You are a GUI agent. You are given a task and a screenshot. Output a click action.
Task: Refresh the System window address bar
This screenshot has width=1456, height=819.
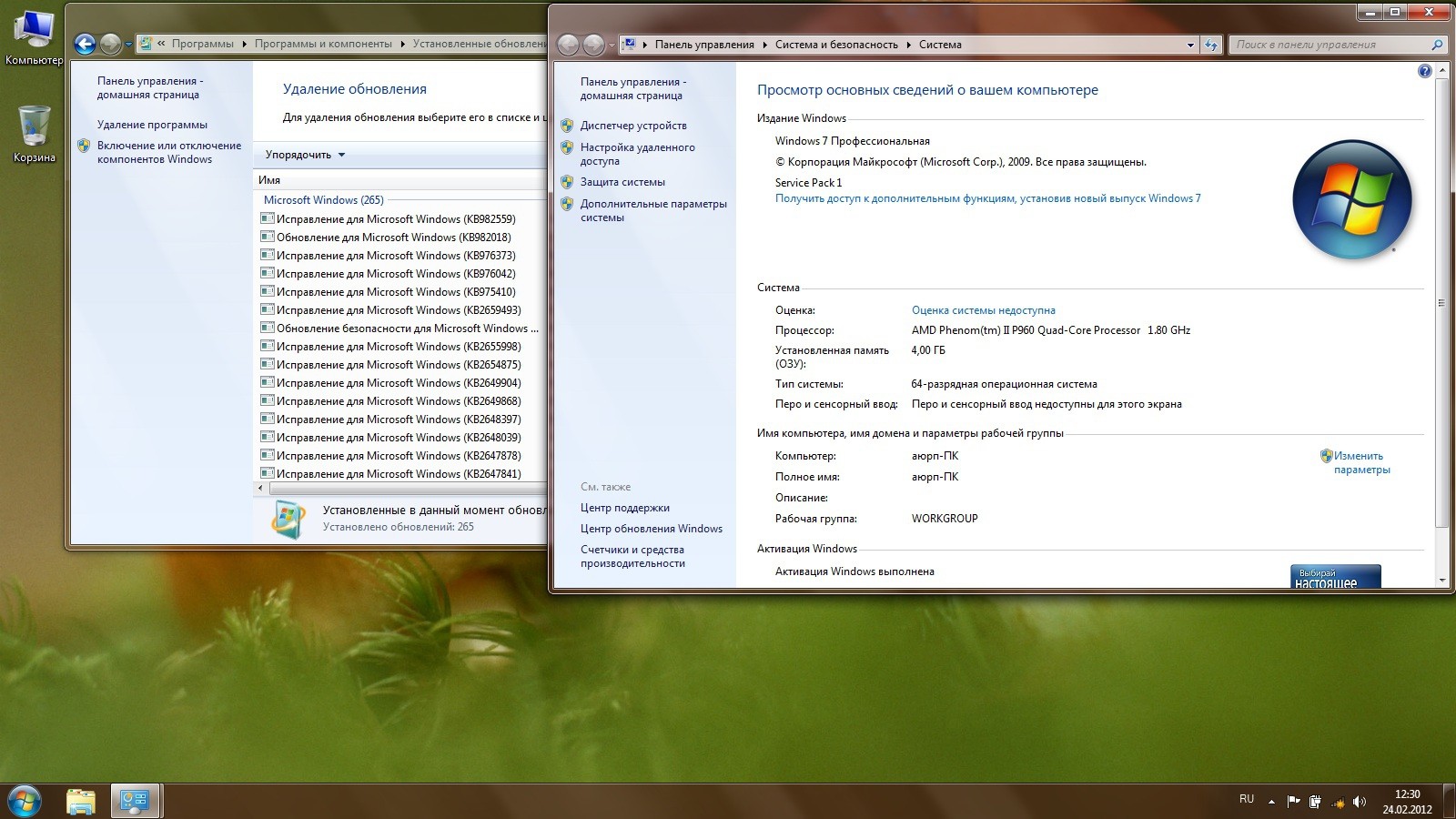(x=1211, y=45)
